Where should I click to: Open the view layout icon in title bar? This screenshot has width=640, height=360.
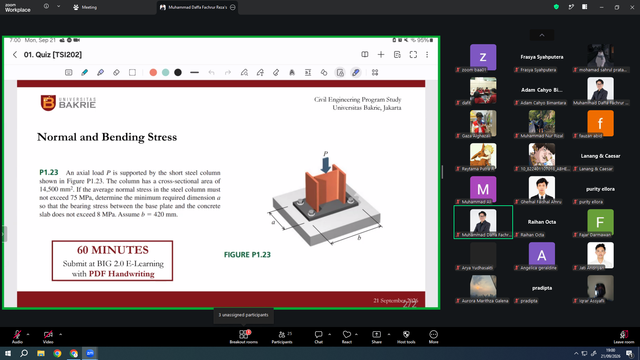584,7
